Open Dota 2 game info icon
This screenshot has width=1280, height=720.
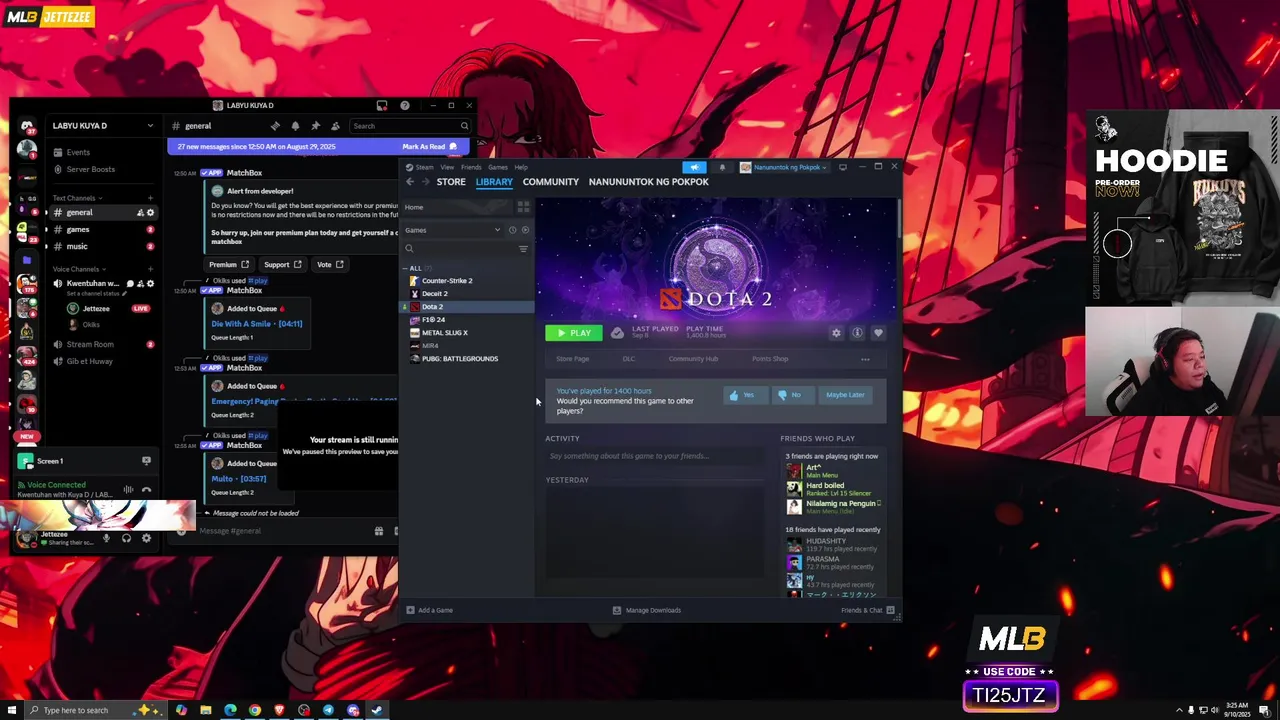857,333
